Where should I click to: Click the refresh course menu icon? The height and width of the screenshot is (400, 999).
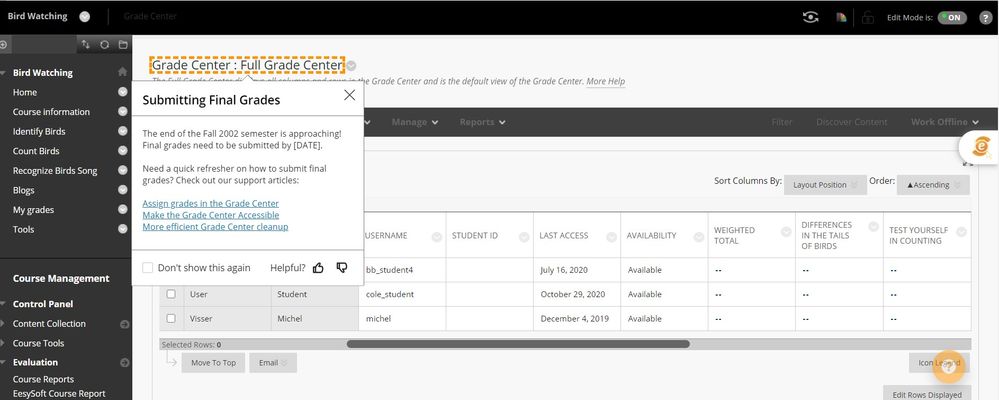[104, 45]
